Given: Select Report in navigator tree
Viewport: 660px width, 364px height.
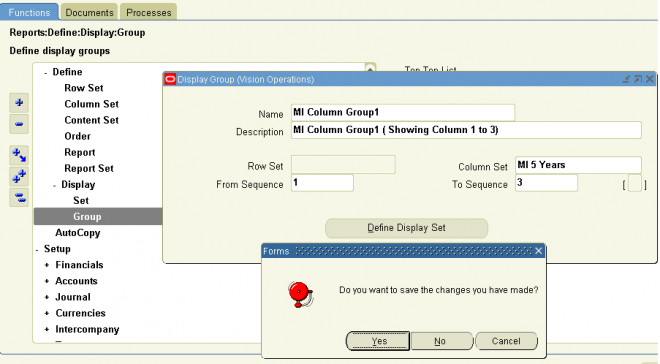Looking at the screenshot, I should (x=80, y=152).
